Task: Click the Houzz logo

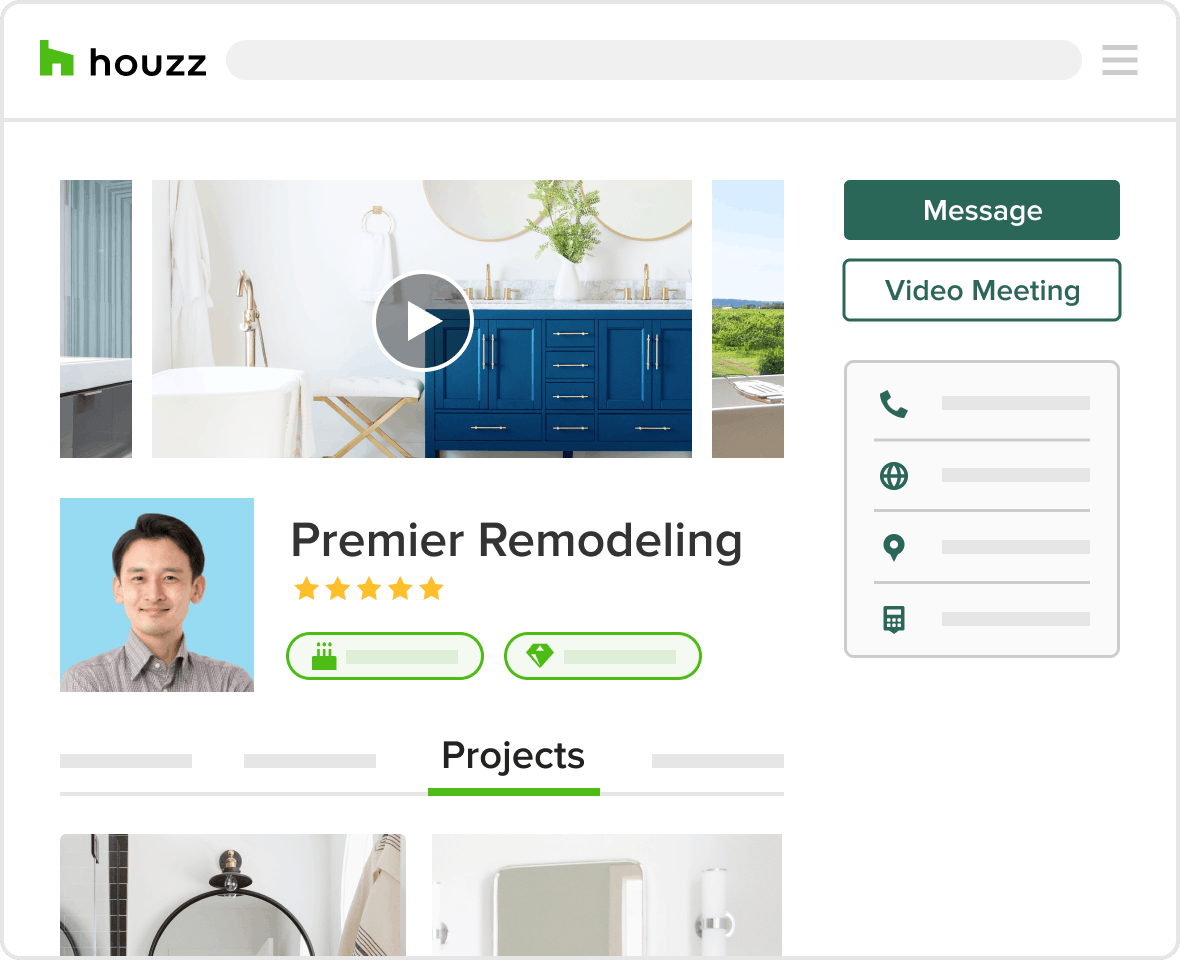Action: tap(123, 59)
